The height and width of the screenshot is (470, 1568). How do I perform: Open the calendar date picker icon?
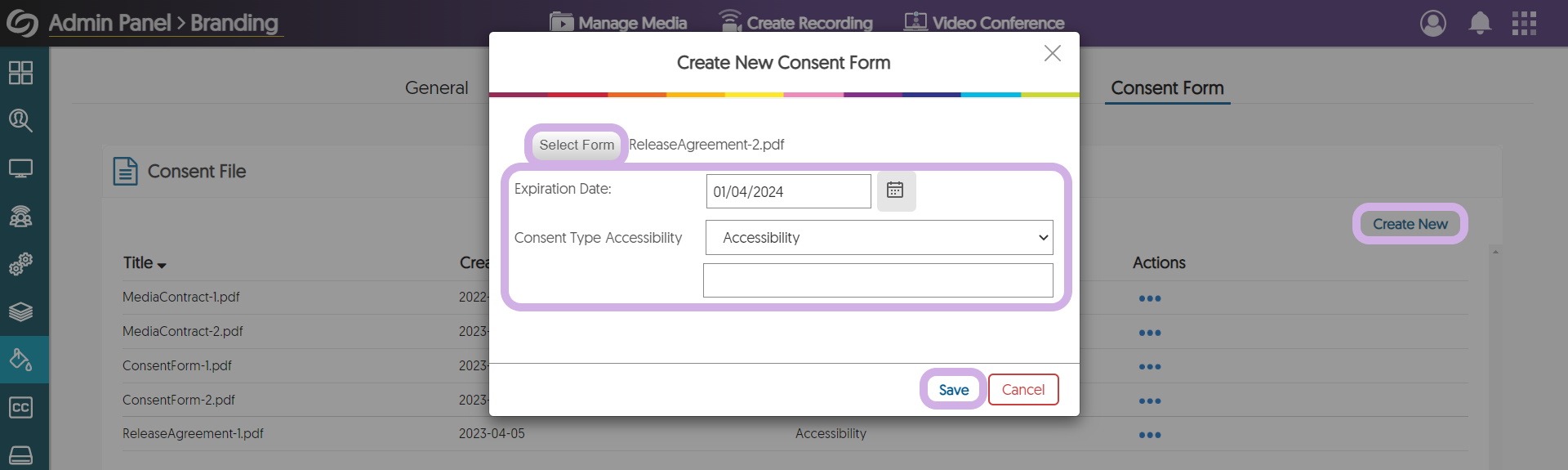coord(895,190)
